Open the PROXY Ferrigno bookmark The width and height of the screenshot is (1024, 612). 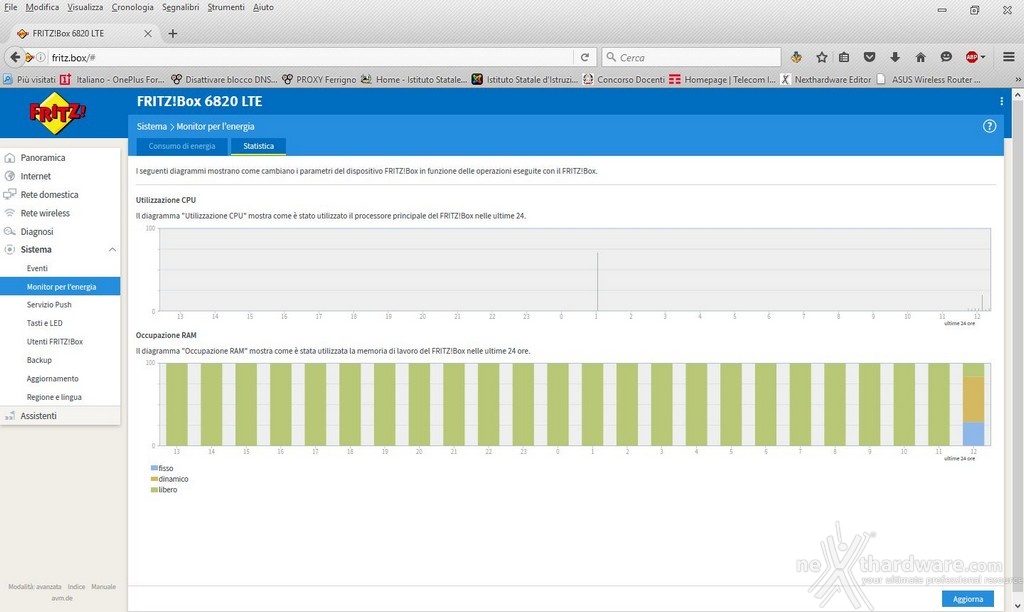[x=319, y=80]
